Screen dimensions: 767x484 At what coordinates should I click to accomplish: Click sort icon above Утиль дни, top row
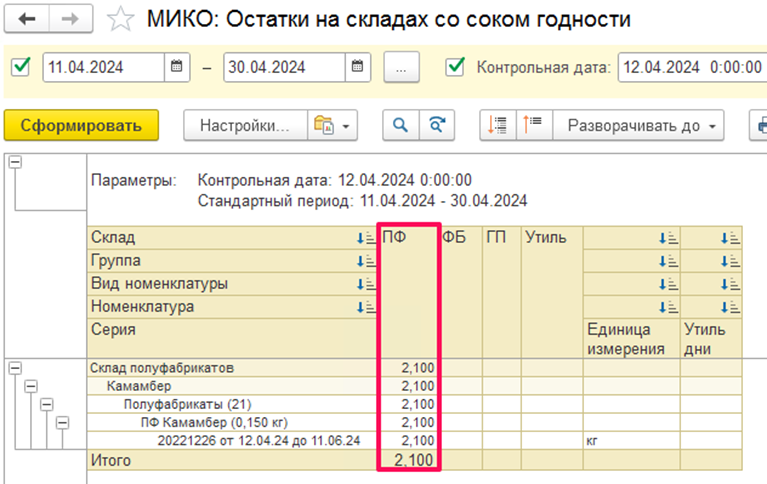coord(730,238)
